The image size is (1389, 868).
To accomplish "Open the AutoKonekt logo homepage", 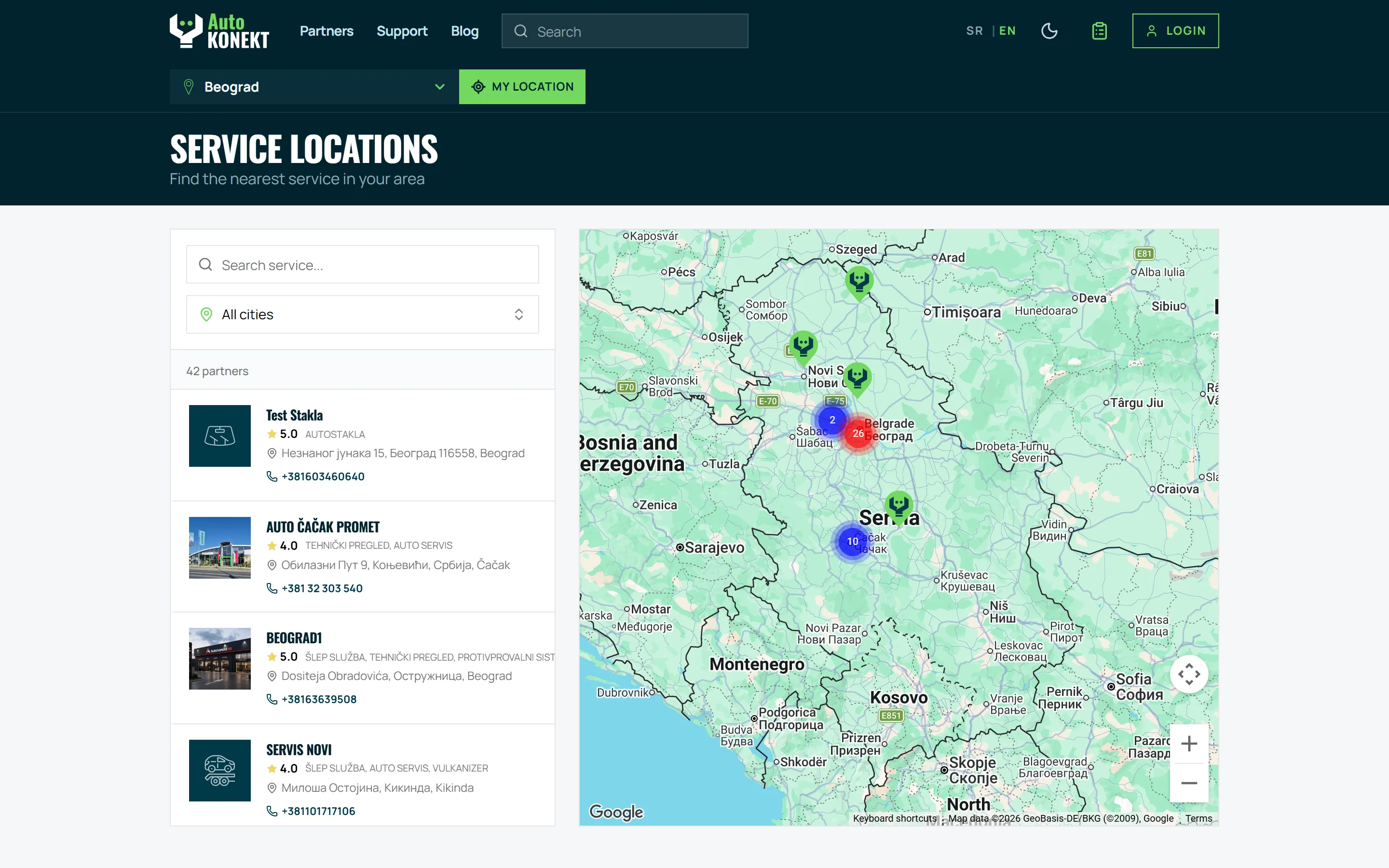I will click(219, 31).
